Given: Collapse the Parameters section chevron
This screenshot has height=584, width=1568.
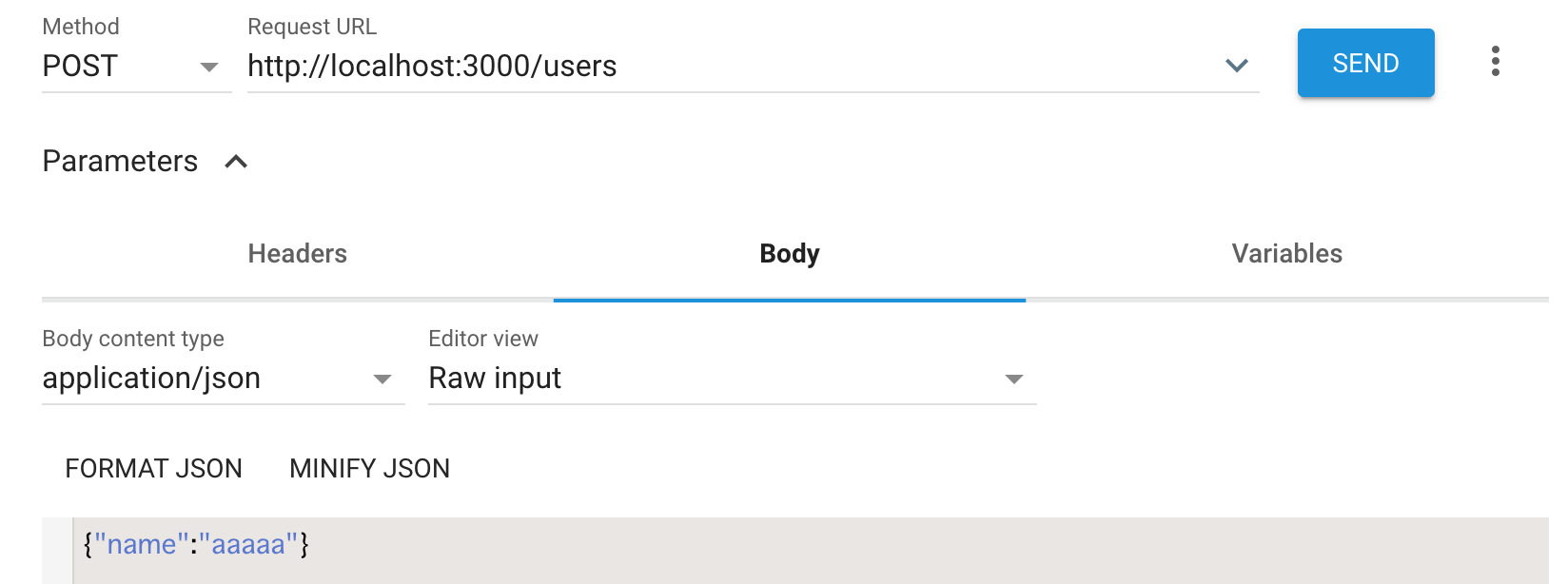Looking at the screenshot, I should tap(236, 162).
